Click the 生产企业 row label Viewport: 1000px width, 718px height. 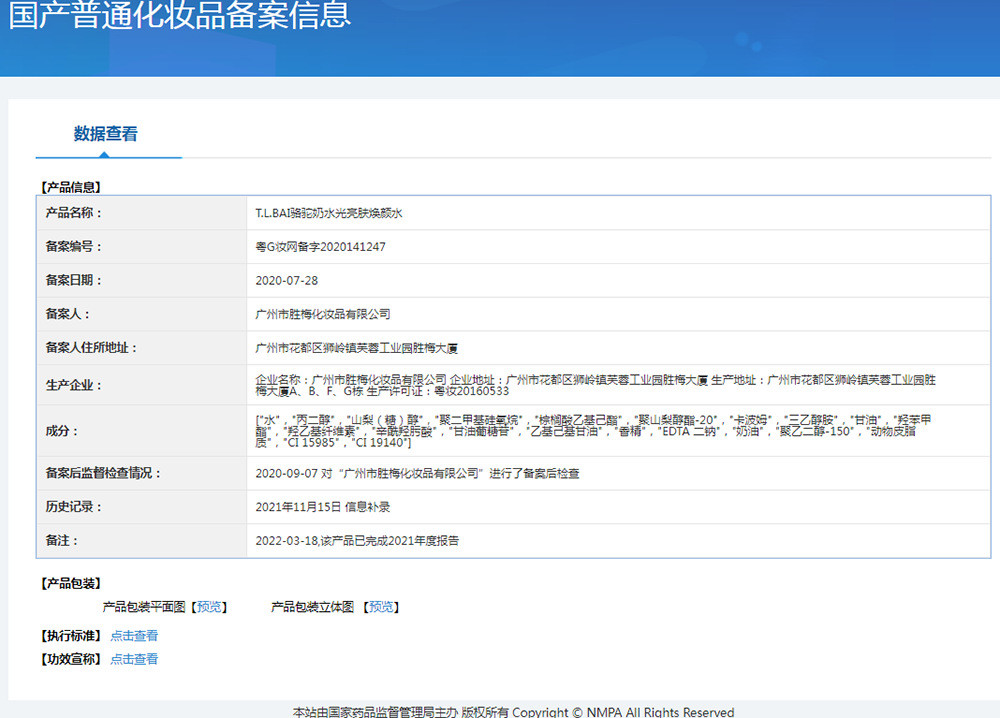pos(73,385)
